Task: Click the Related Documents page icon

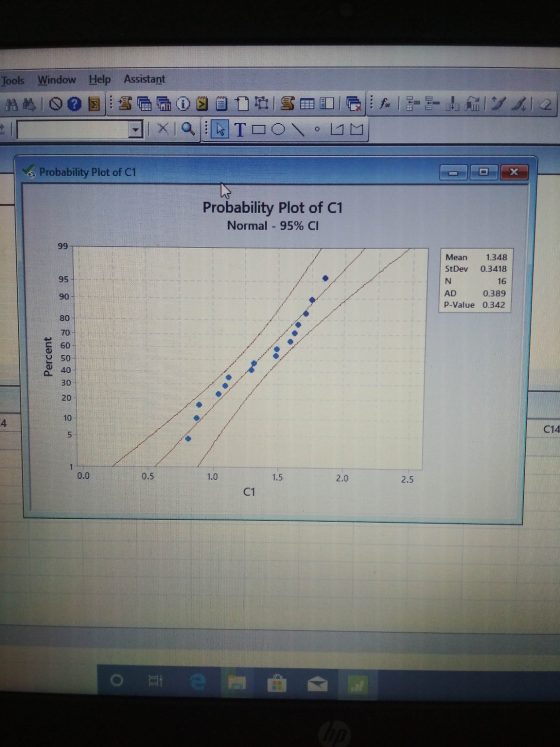Action: pyautogui.click(x=242, y=103)
